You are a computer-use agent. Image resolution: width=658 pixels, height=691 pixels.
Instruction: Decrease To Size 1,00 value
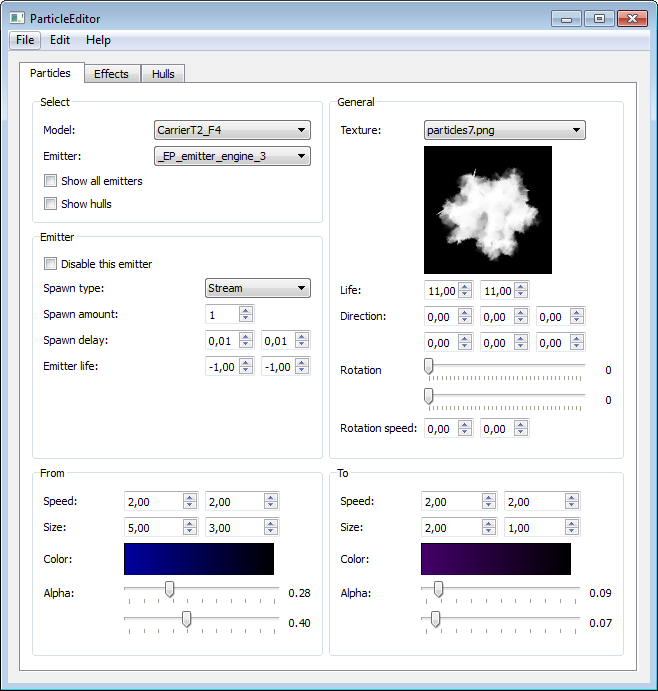(572, 531)
